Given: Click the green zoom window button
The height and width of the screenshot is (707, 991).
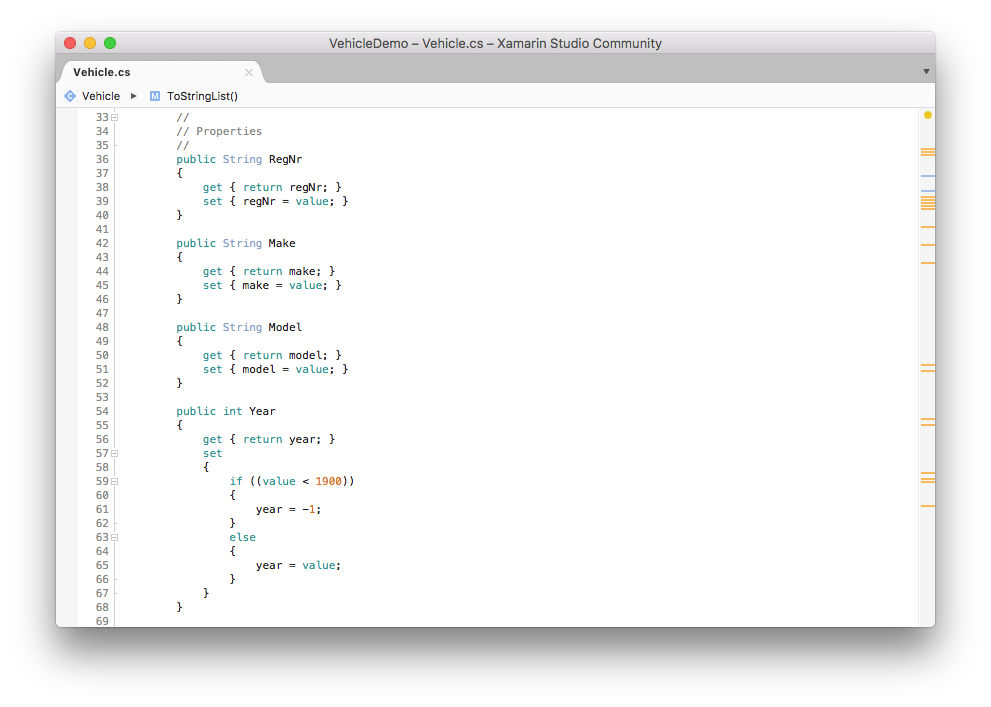Looking at the screenshot, I should click(110, 43).
